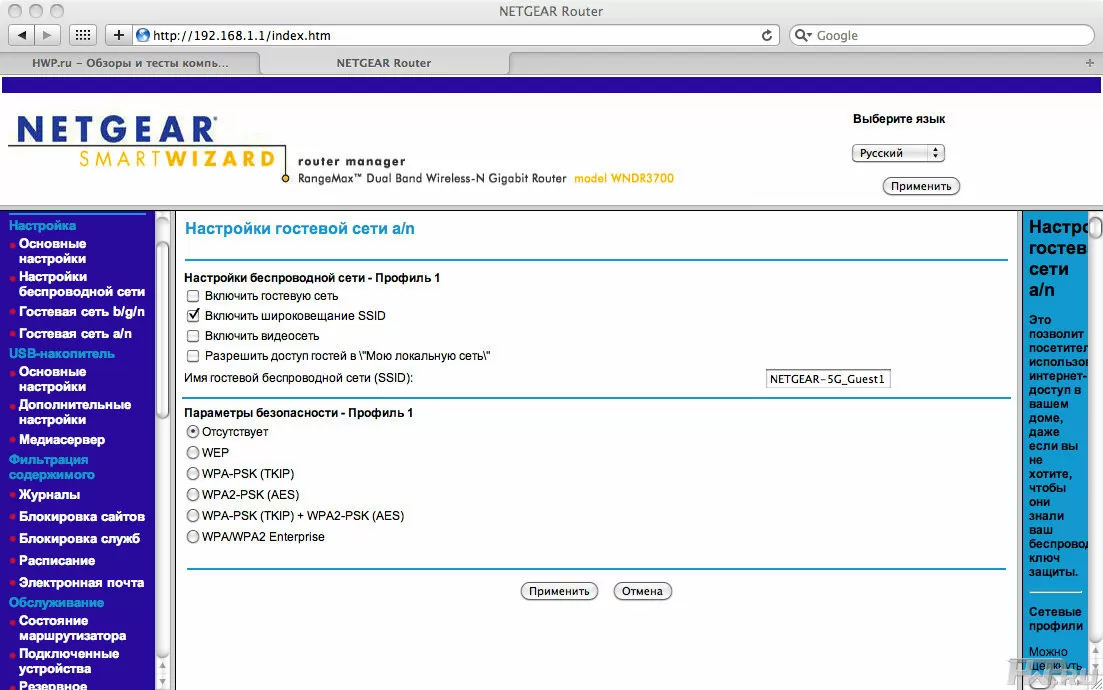This screenshot has height=690, width=1103.
Task: Enable the 'Включить гостевую сеть' checkbox
Action: coord(193,296)
